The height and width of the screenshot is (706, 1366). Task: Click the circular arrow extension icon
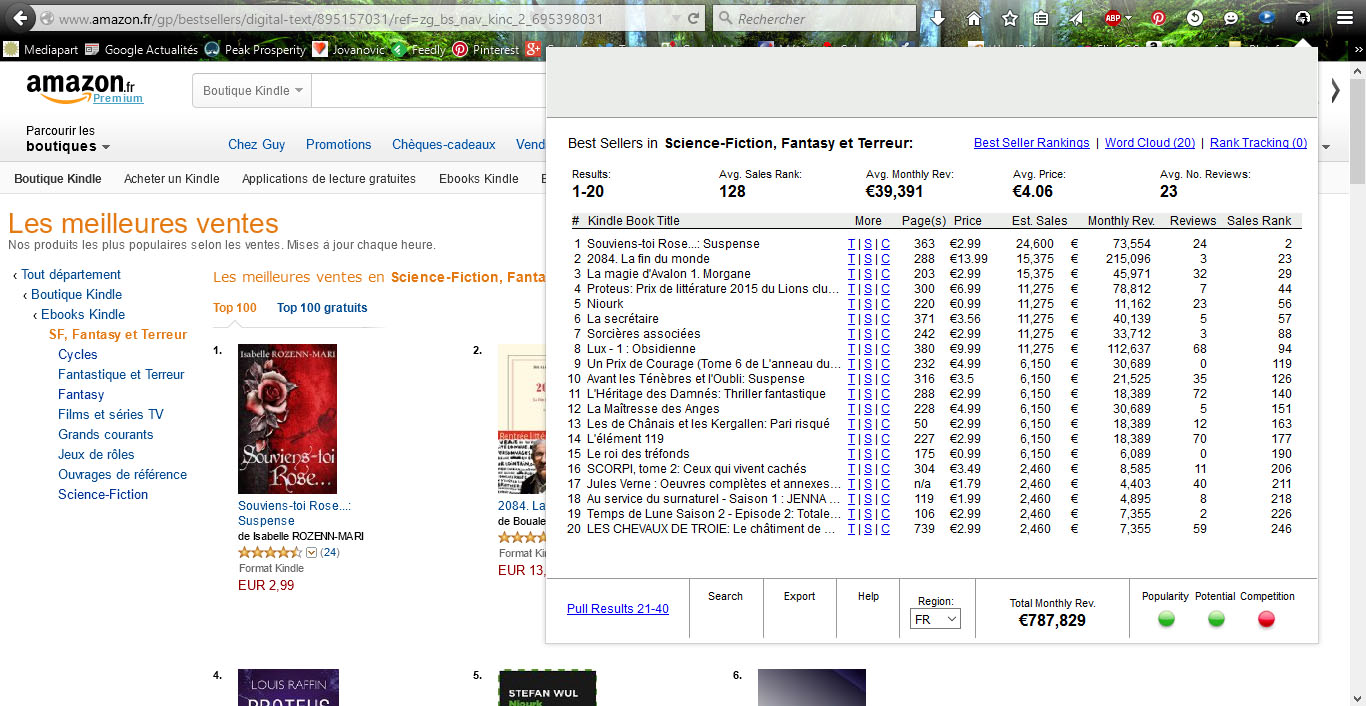pyautogui.click(x=1194, y=18)
